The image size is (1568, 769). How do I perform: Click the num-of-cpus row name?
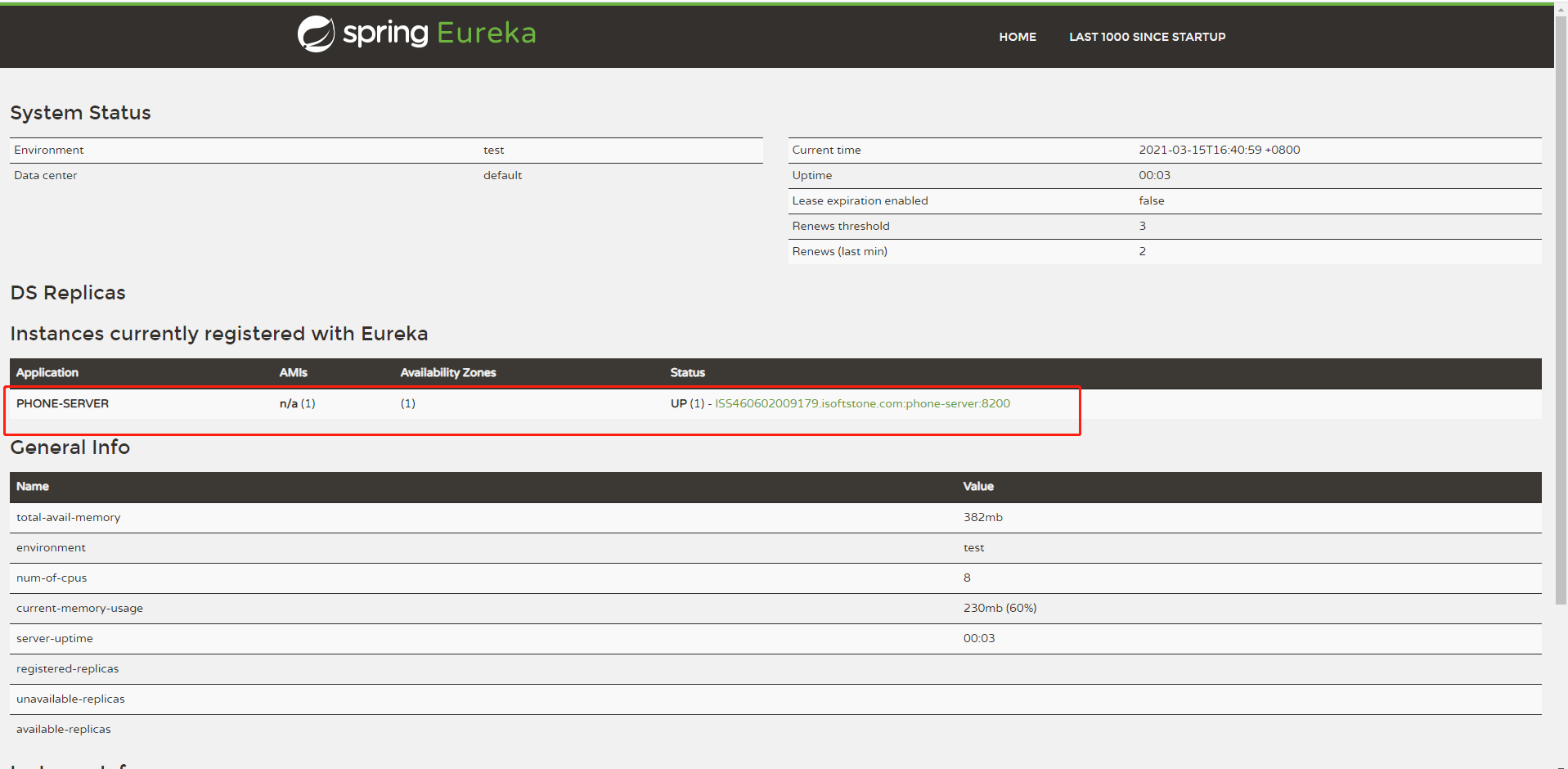tap(52, 578)
